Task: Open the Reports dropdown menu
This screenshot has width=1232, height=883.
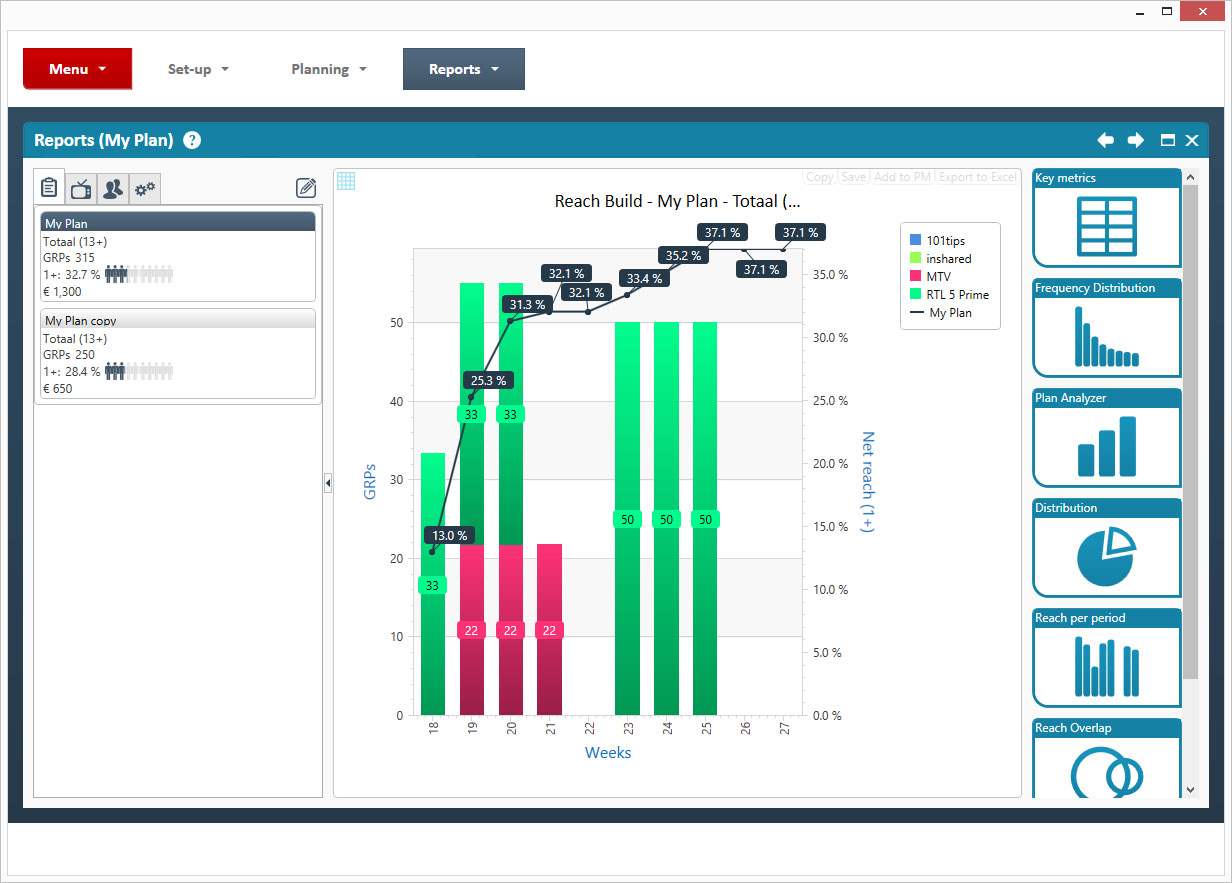Action: coord(463,69)
